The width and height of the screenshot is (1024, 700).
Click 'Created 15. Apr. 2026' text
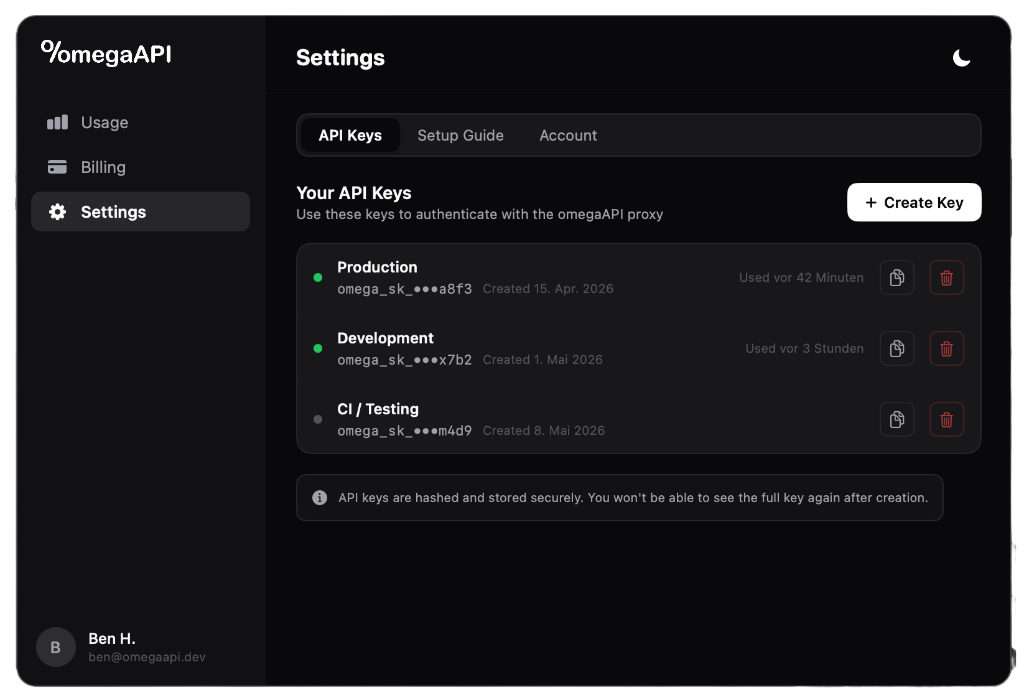tap(548, 289)
